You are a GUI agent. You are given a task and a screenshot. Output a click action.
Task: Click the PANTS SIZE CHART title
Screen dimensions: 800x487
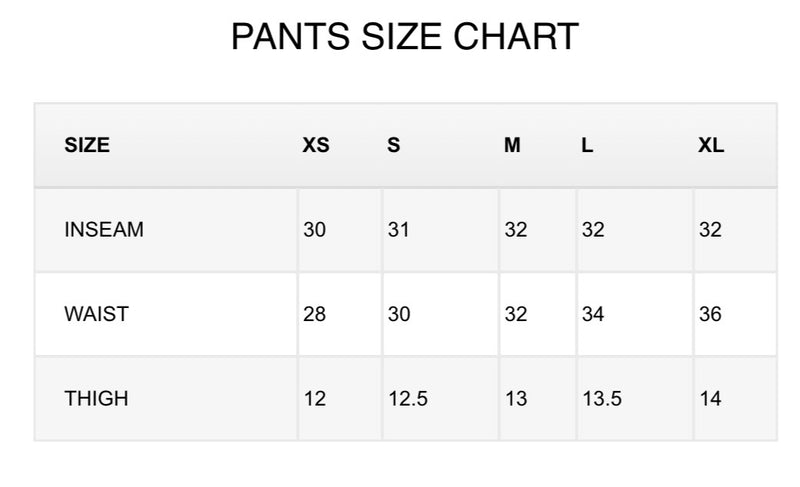[404, 37]
